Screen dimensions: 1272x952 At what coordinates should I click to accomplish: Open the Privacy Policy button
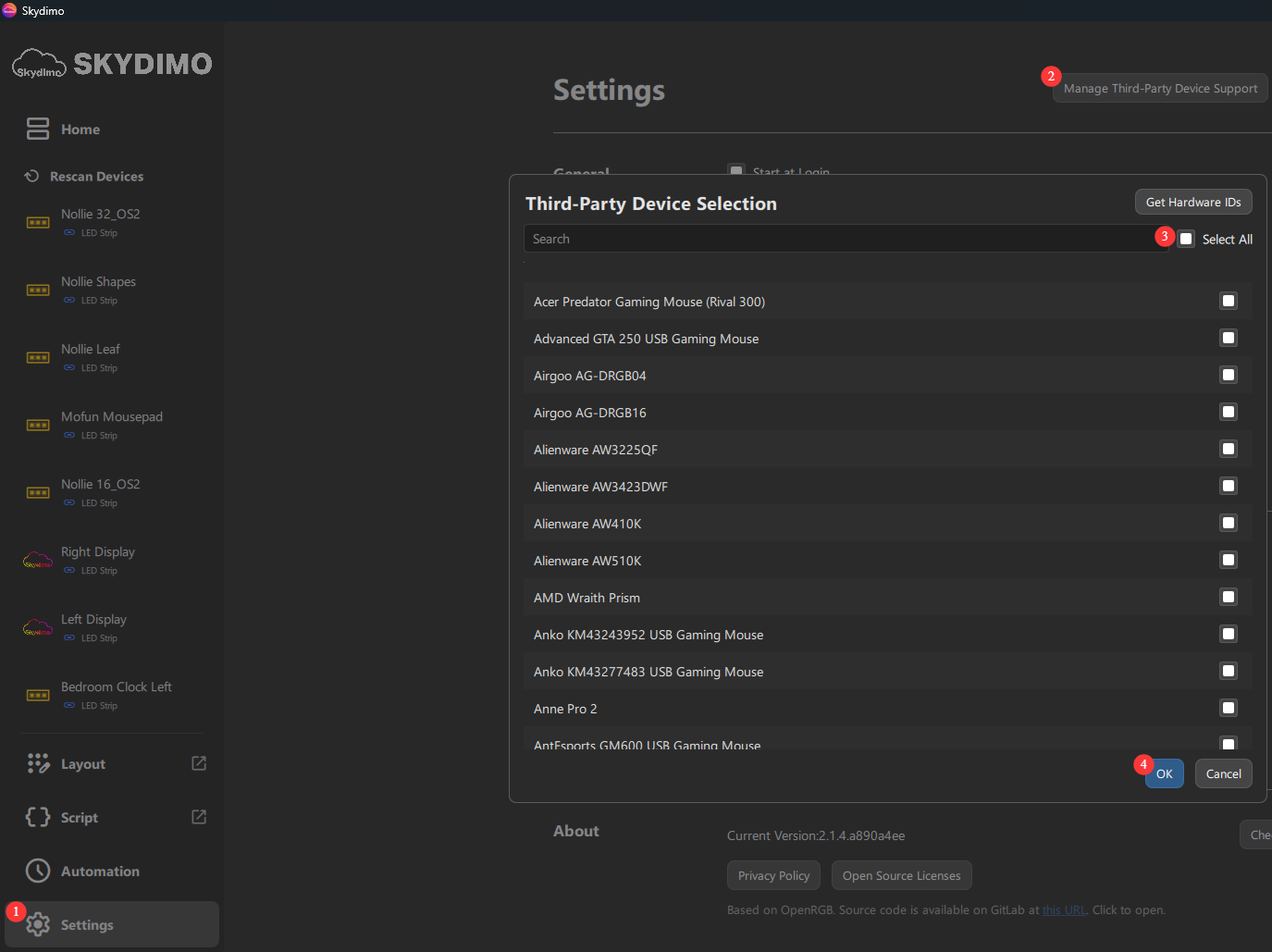(x=773, y=875)
